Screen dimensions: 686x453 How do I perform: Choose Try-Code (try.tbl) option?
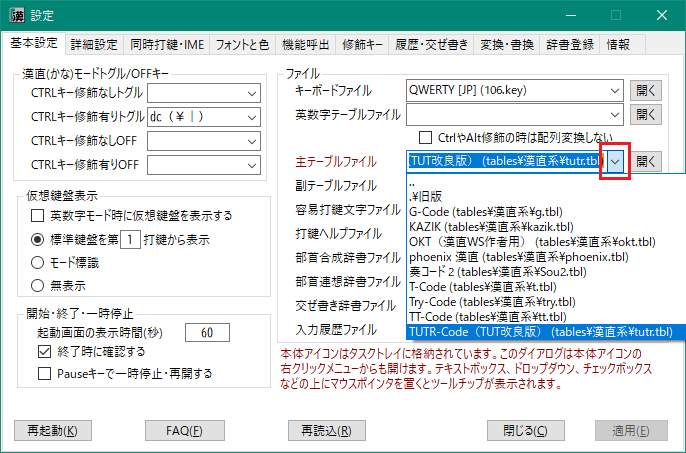coord(546,302)
